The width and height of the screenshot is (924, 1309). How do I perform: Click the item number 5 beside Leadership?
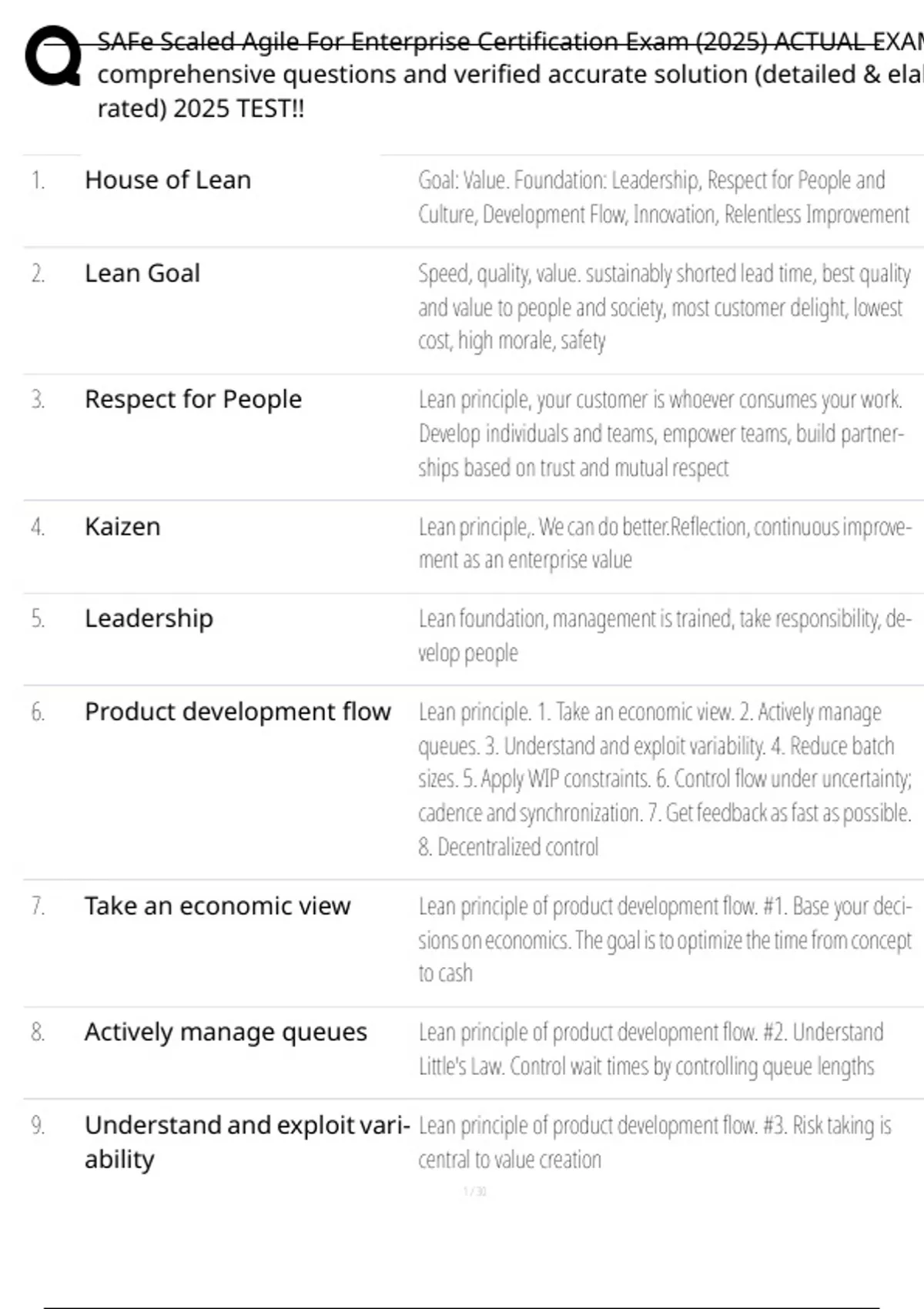click(x=38, y=618)
